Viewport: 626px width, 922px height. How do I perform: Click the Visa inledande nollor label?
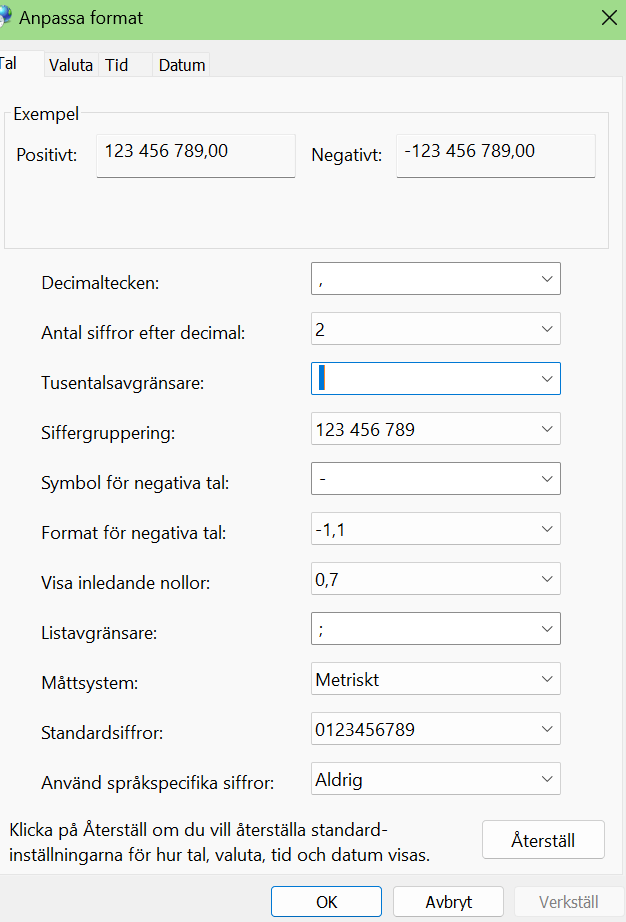[x=125, y=583]
